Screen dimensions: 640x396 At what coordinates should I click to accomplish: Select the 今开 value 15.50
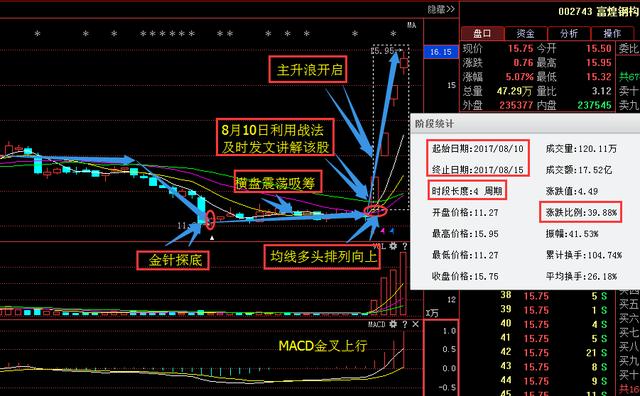[599, 49]
